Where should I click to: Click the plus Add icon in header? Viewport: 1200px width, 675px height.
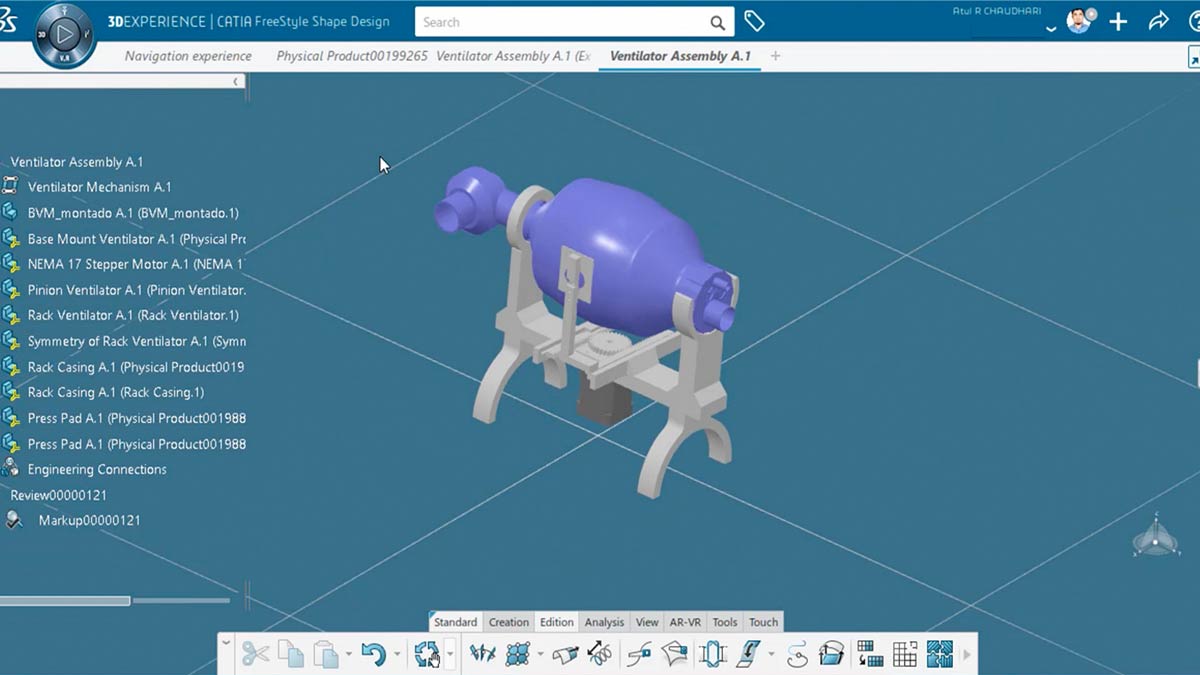(1118, 21)
